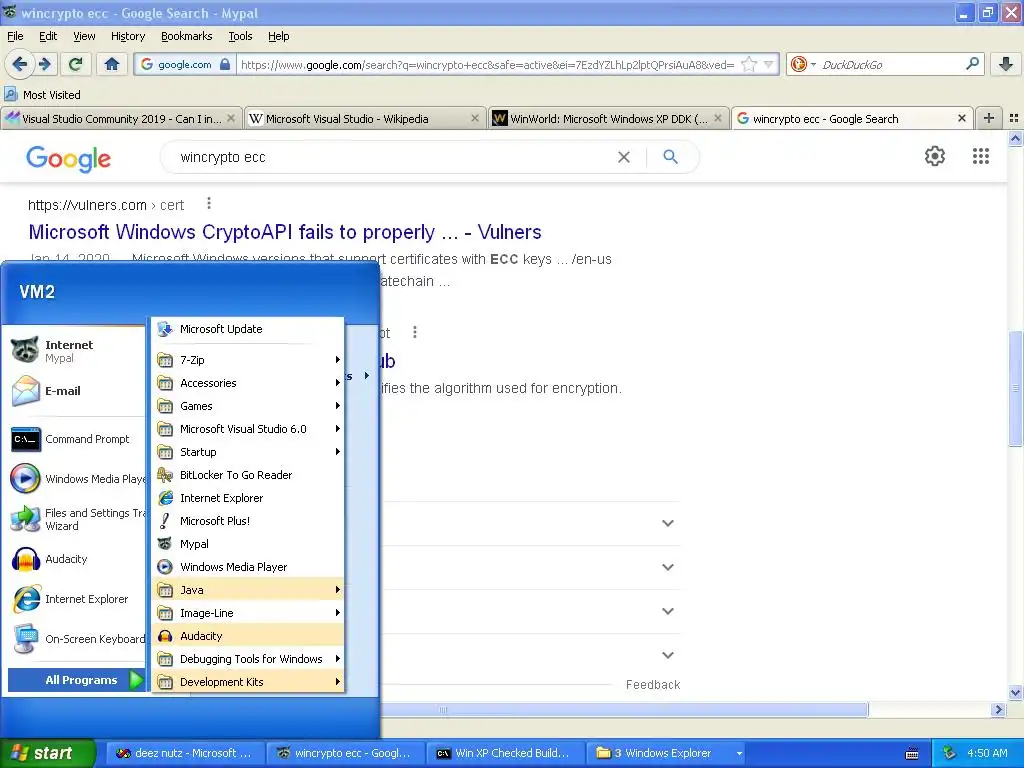Image resolution: width=1024 pixels, height=768 pixels.
Task: Expand the 7-Zip program folder
Action: (x=248, y=360)
